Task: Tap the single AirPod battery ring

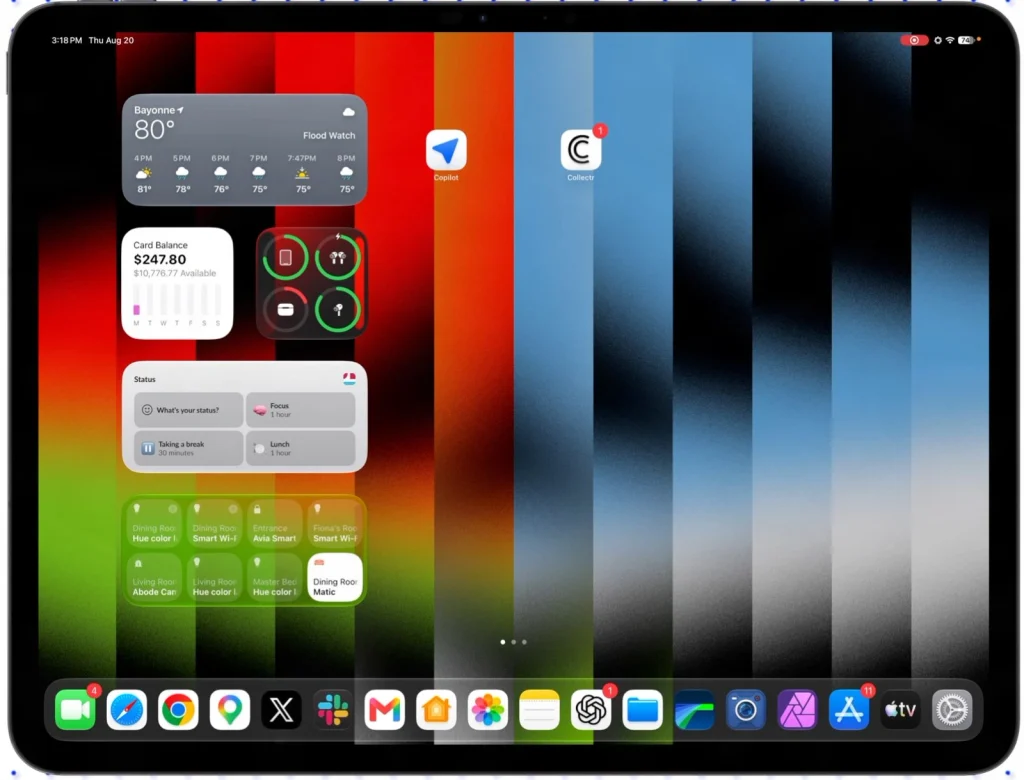Action: point(338,310)
